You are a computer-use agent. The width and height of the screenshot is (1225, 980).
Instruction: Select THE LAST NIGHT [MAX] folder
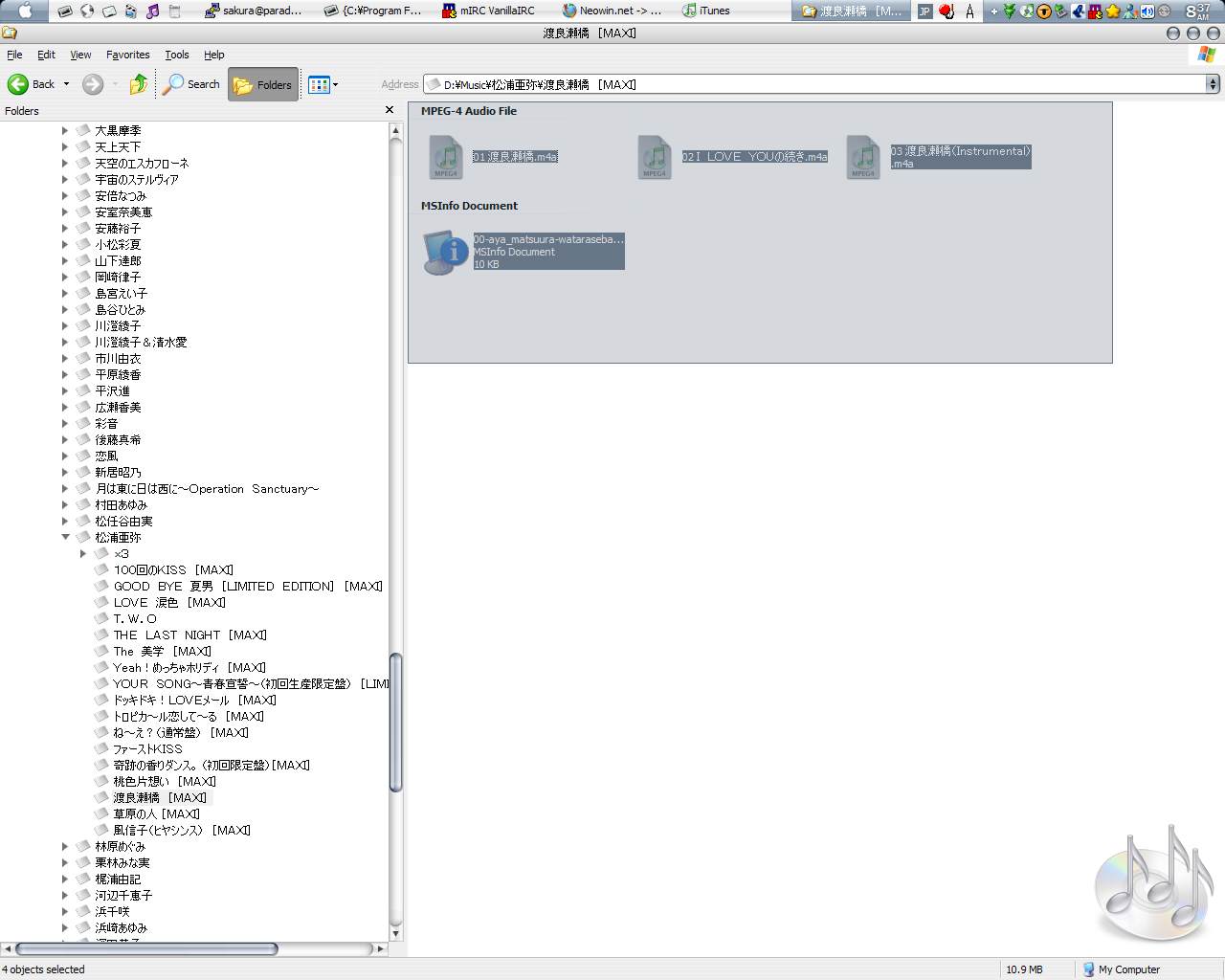[190, 635]
